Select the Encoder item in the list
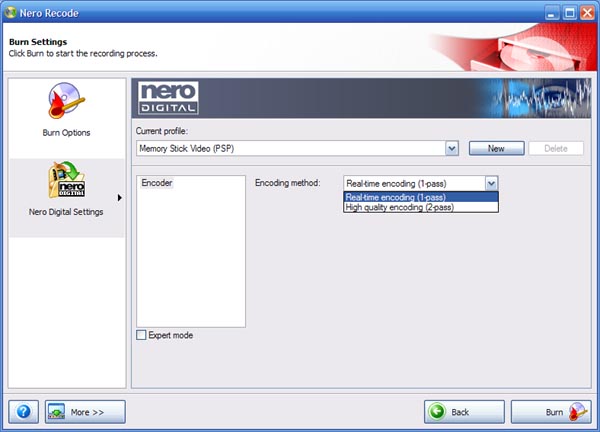 click(x=157, y=183)
